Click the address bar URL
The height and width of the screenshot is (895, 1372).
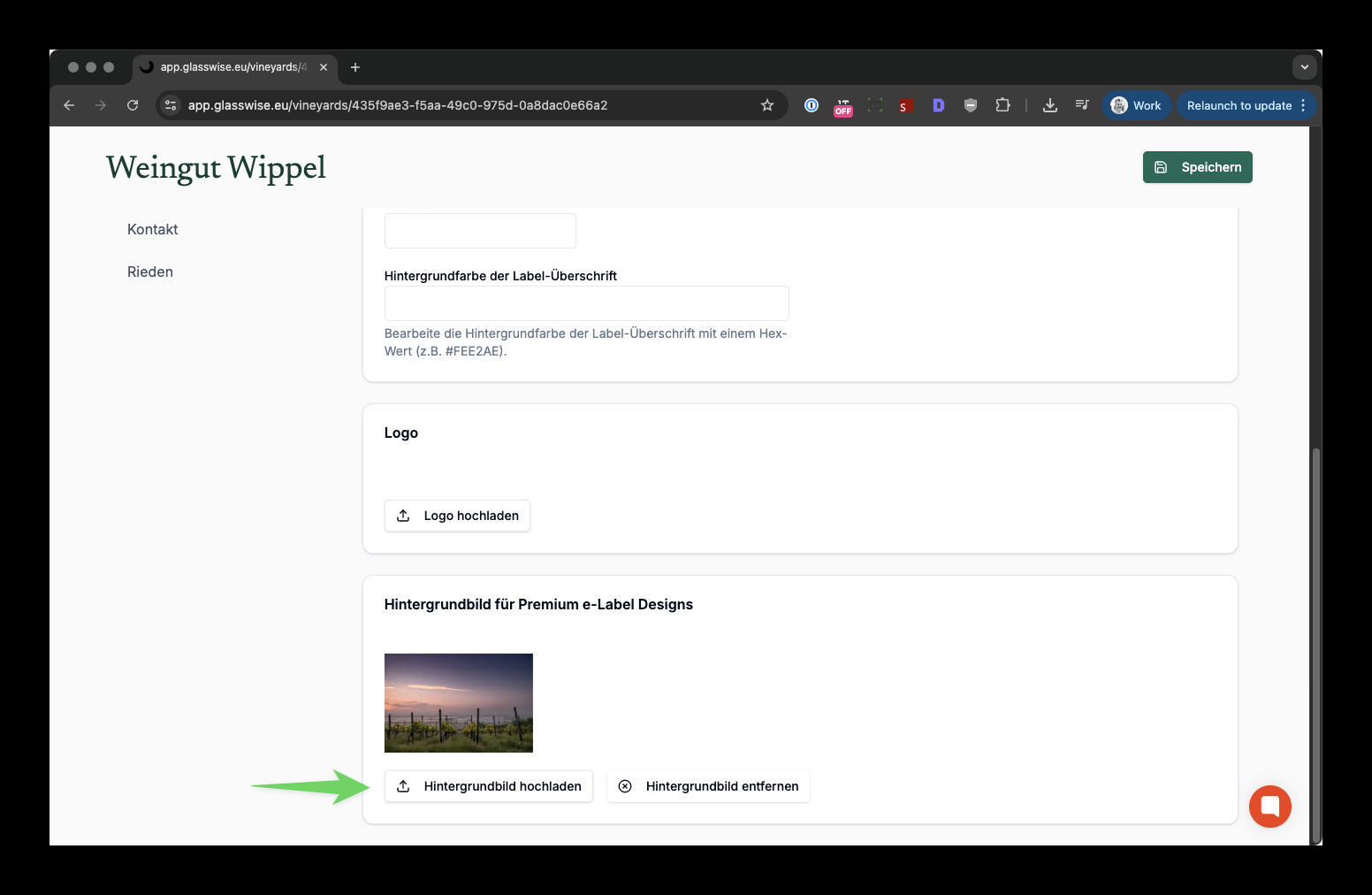(398, 105)
